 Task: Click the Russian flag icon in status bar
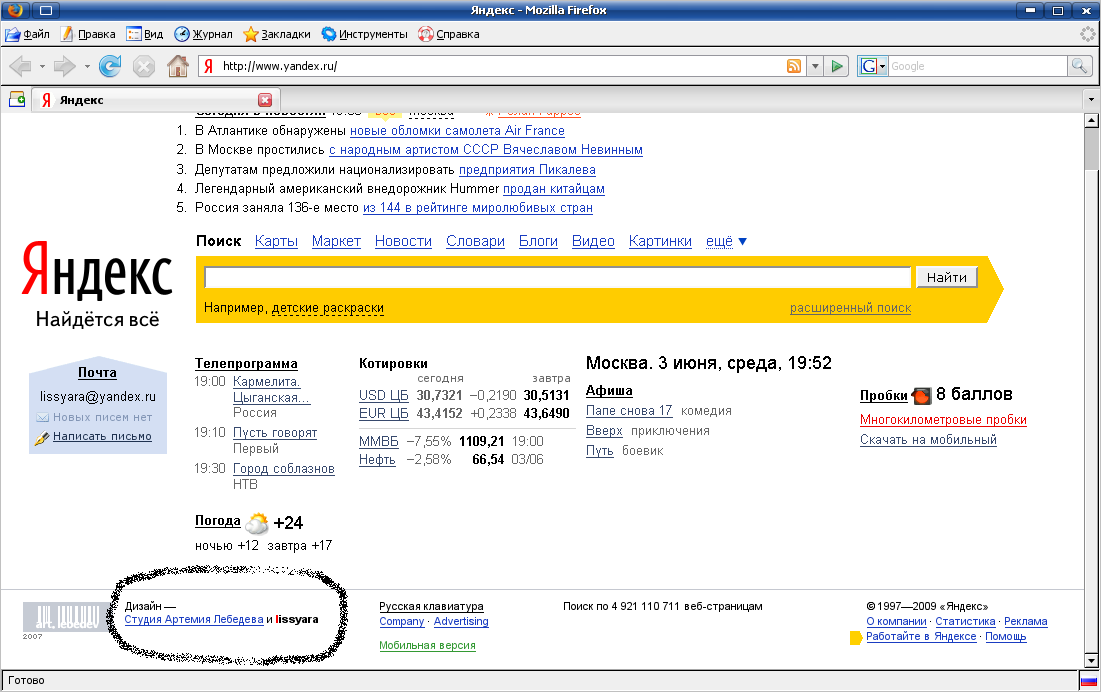1089,680
